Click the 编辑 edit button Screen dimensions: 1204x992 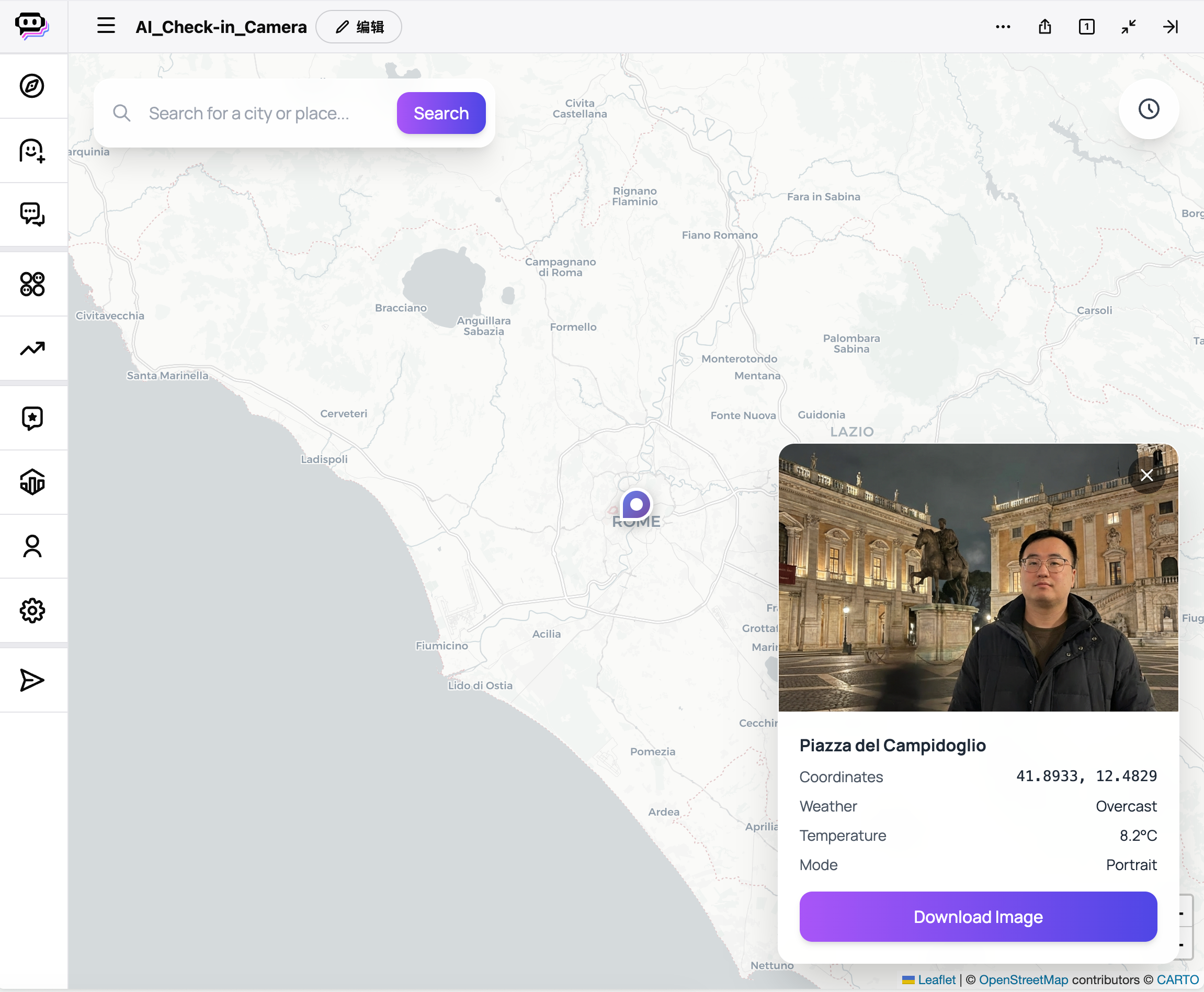click(x=359, y=27)
